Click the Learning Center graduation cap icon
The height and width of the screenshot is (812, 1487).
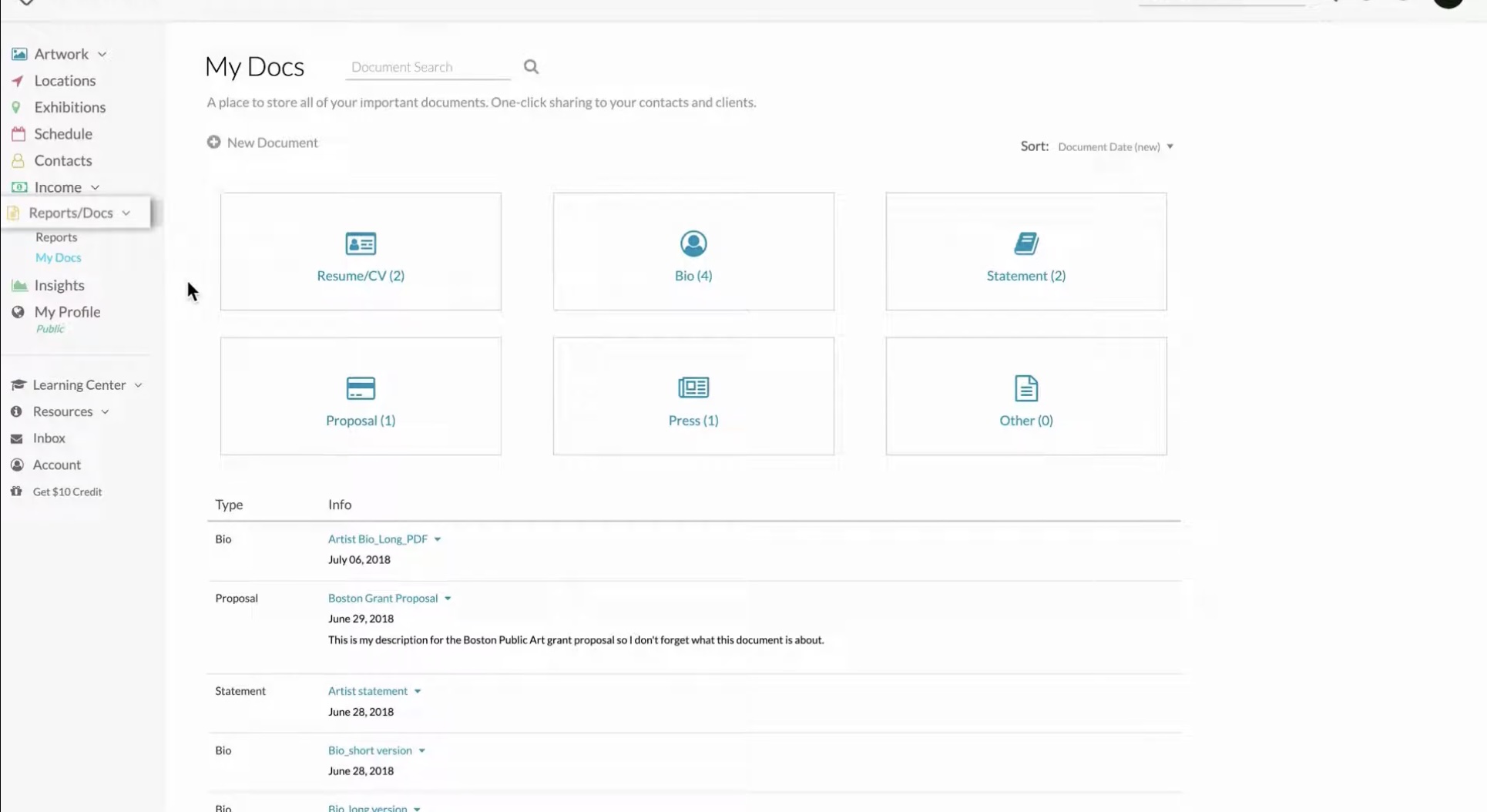coord(18,384)
